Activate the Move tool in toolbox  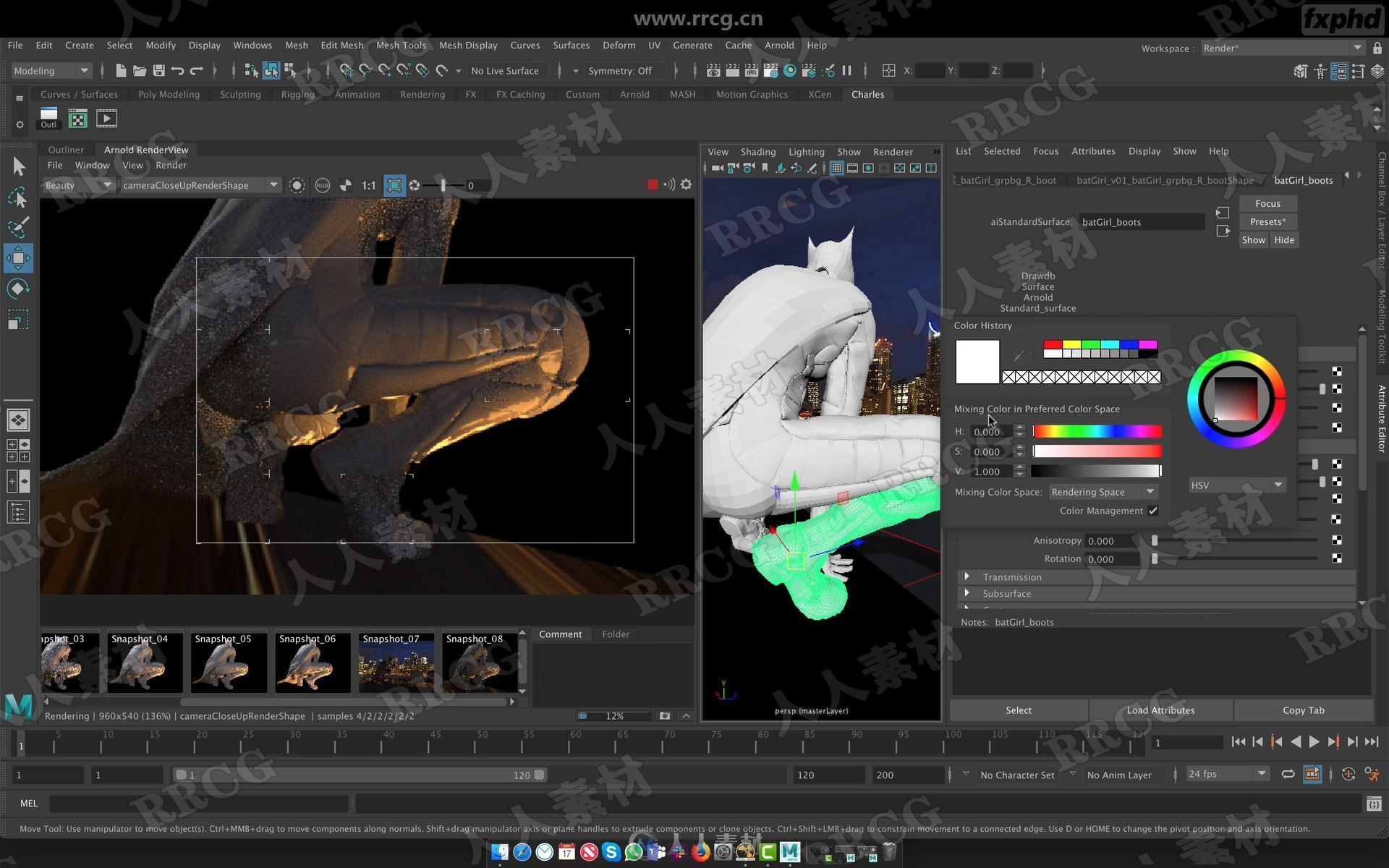[19, 258]
